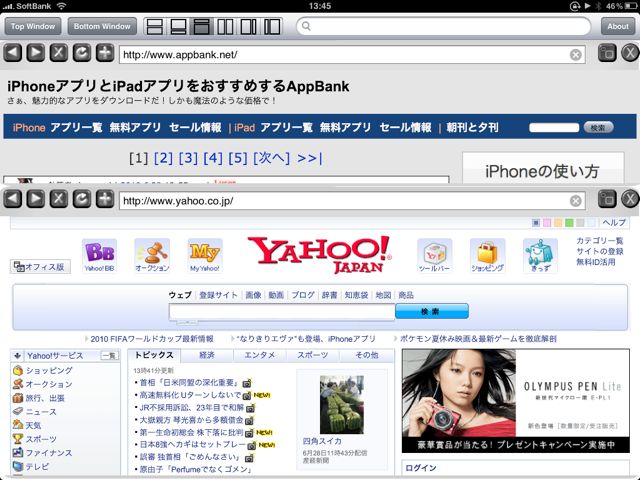Viewport: 640px width, 480px height.
Task: Focus the Yahoo Japan search box
Action: point(282,311)
